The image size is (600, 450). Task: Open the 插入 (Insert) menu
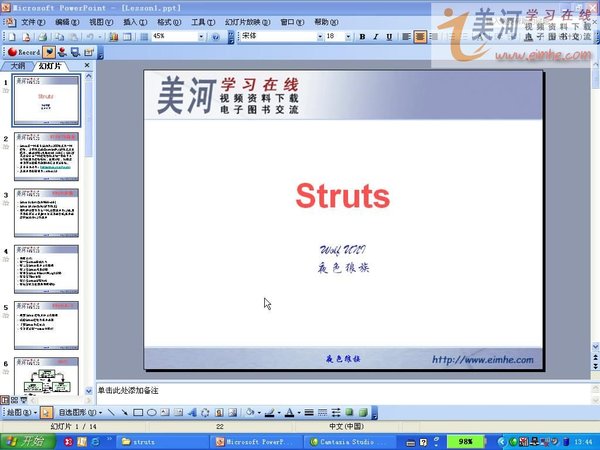(132, 21)
